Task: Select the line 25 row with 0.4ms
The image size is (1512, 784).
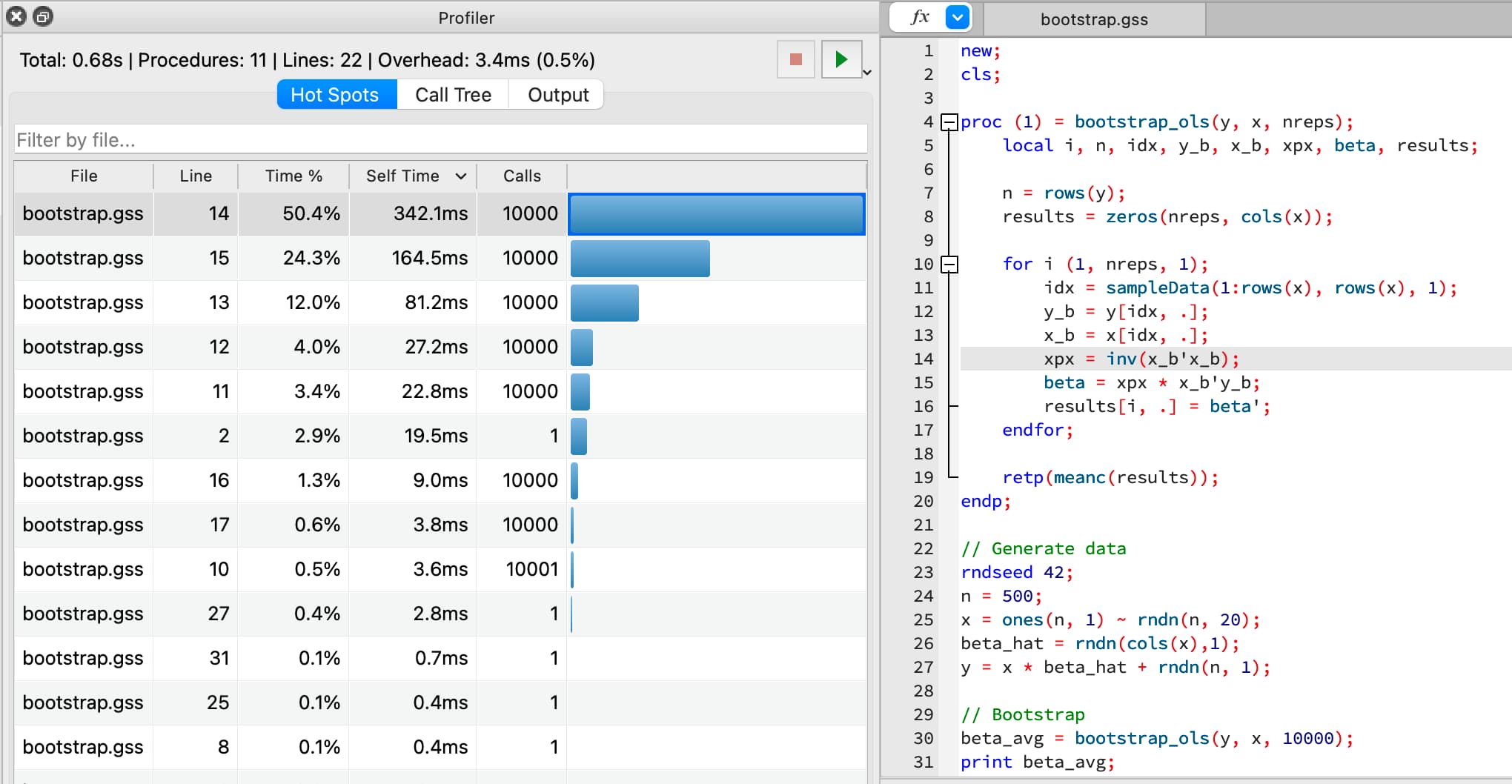Action: (x=440, y=703)
